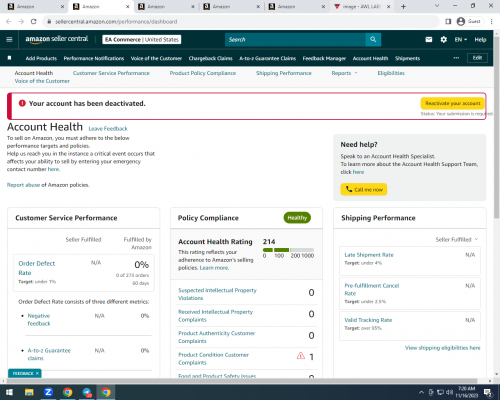The width and height of the screenshot is (500, 400).
Task: Close the FEEDBACK tag
Action: (x=37, y=373)
